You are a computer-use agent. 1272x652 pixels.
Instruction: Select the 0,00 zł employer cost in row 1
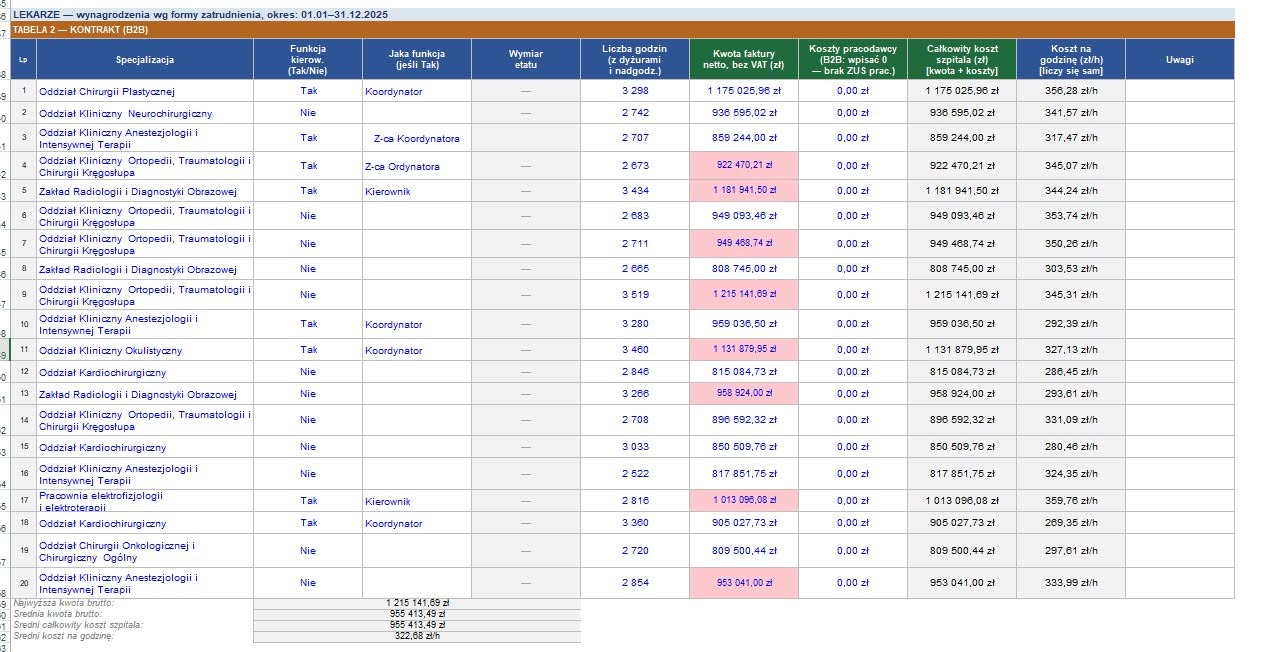853,91
